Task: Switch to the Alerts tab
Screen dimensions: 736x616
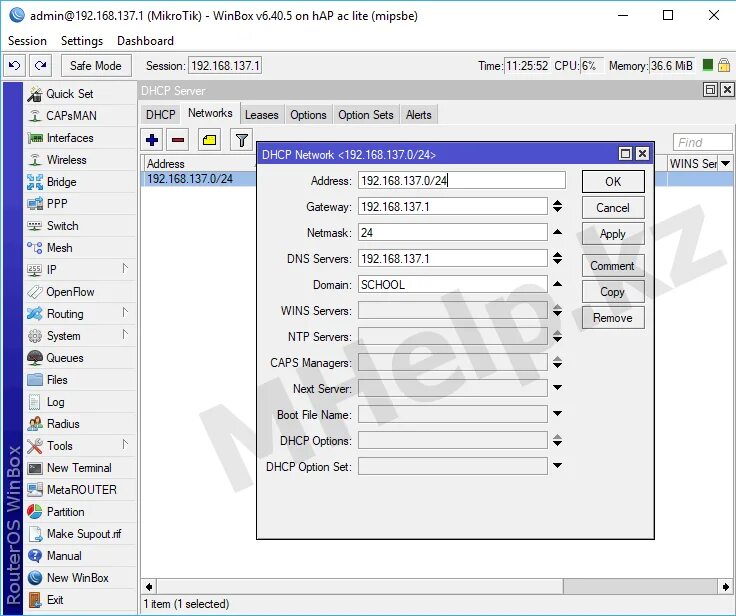Action: point(419,115)
